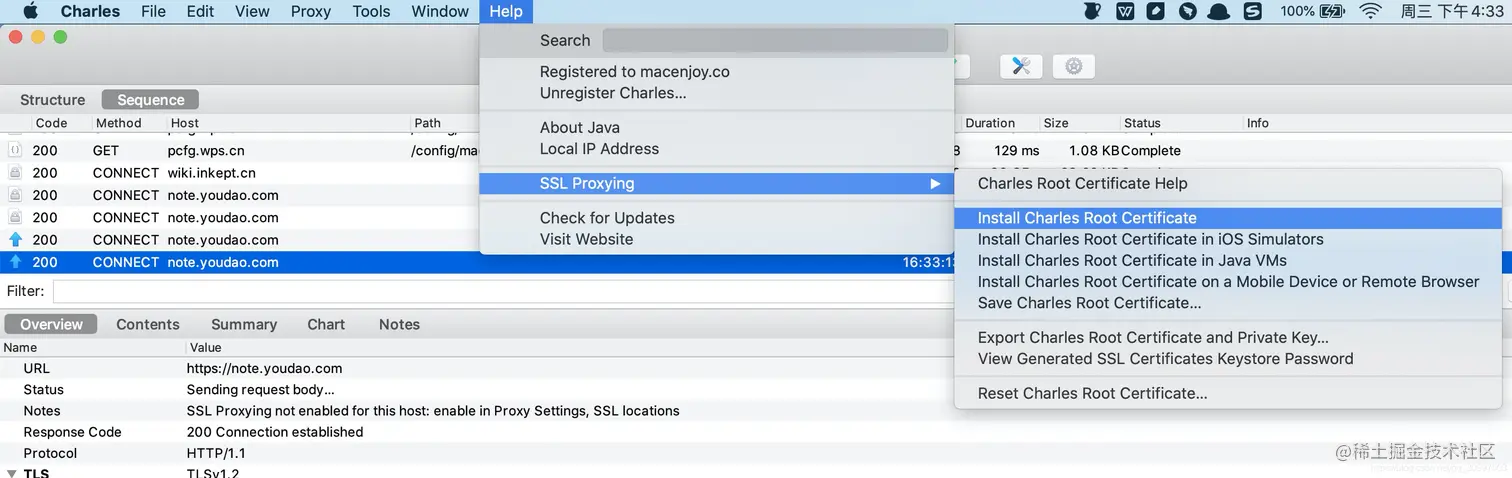Select Export Charles Root Certificate and Private Key...
The height and width of the screenshot is (478, 1512).
pos(1228,337)
